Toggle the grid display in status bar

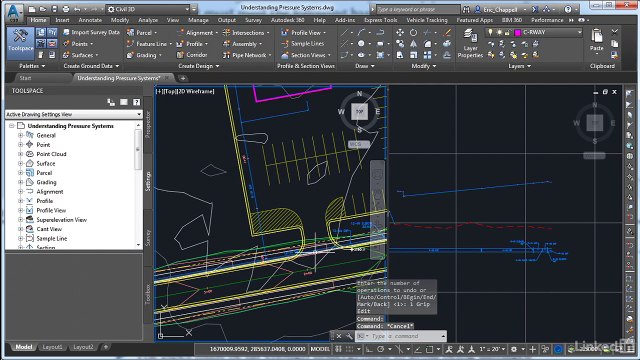coord(338,349)
